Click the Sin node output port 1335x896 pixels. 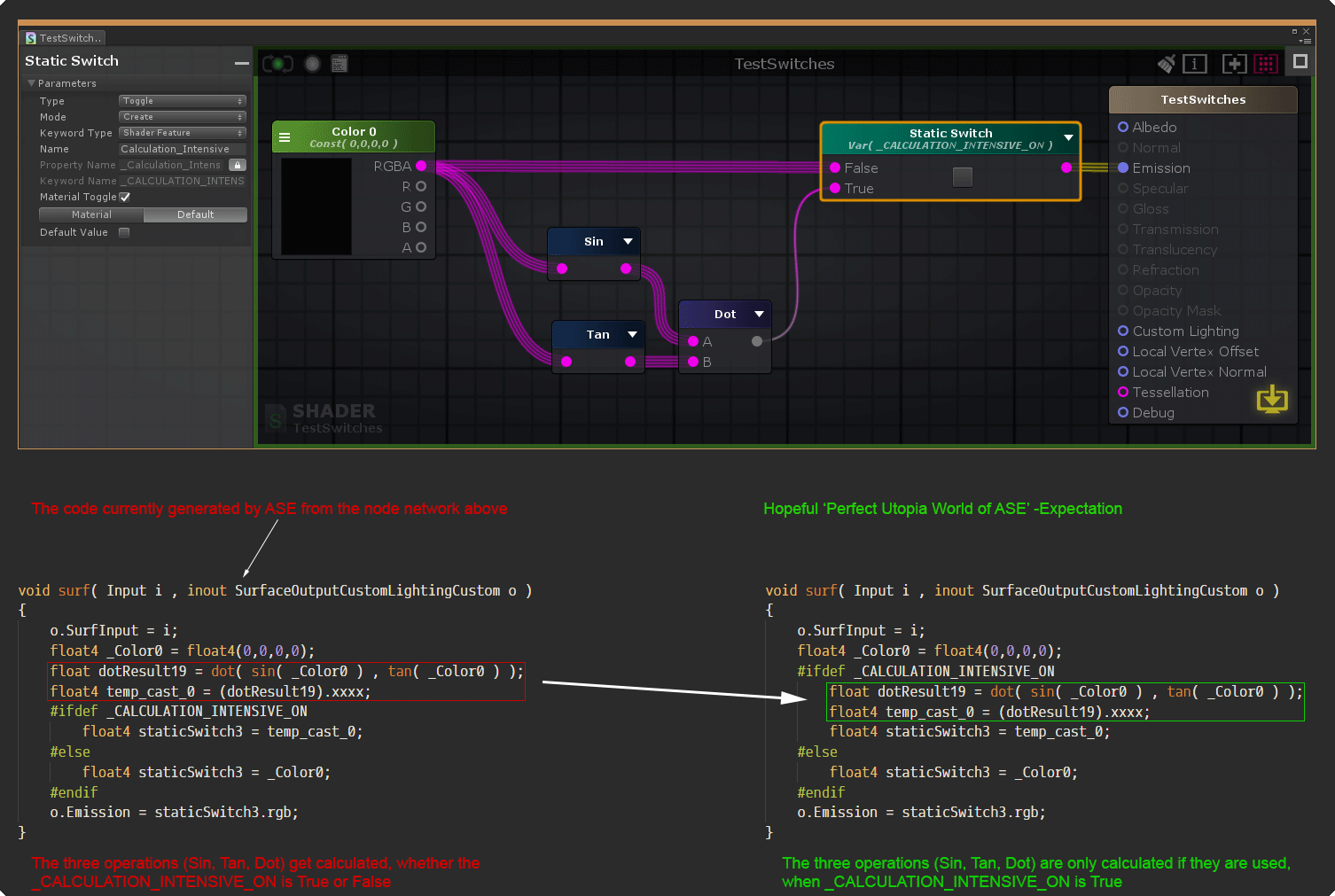click(x=626, y=269)
